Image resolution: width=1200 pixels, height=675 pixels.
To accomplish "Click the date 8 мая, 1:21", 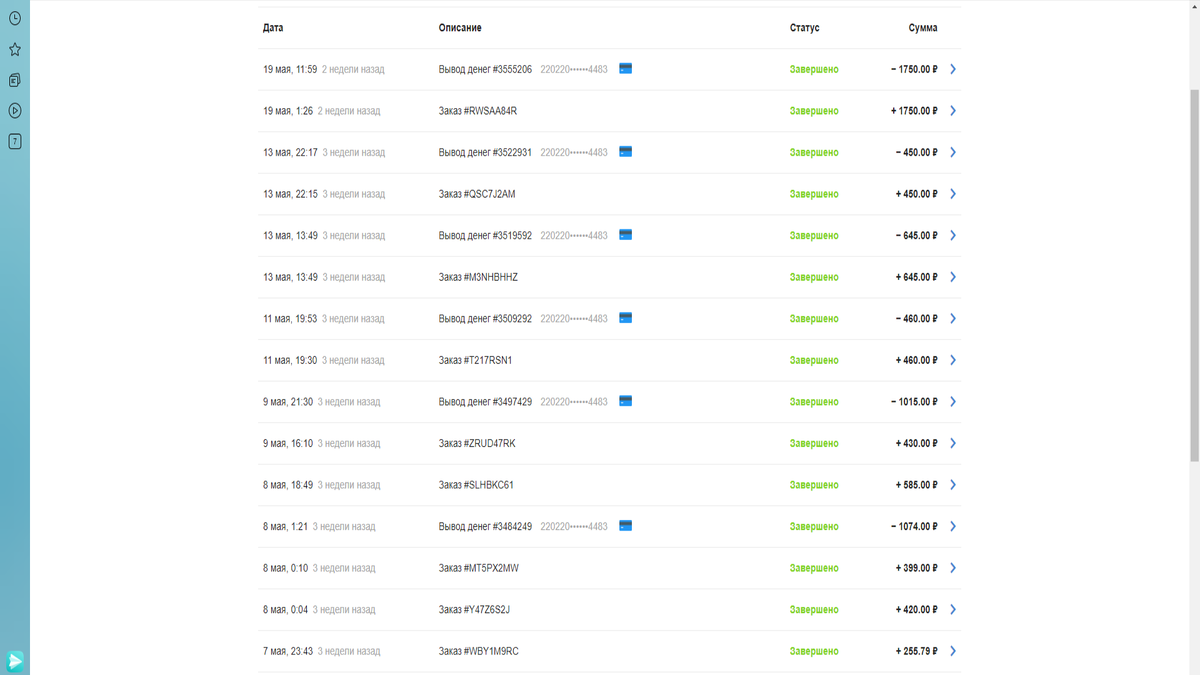I will click(285, 526).
